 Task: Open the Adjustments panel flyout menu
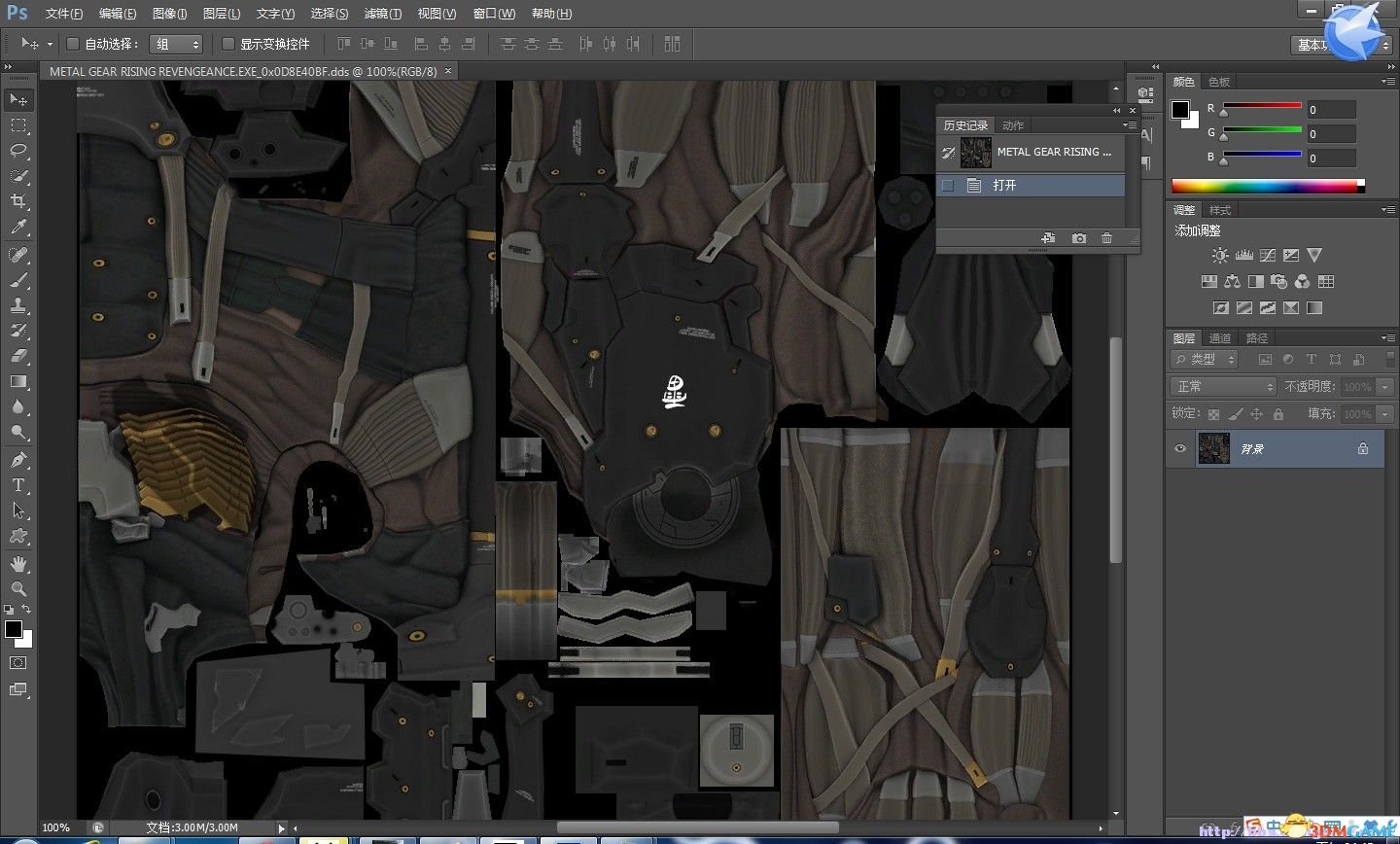tap(1386, 210)
